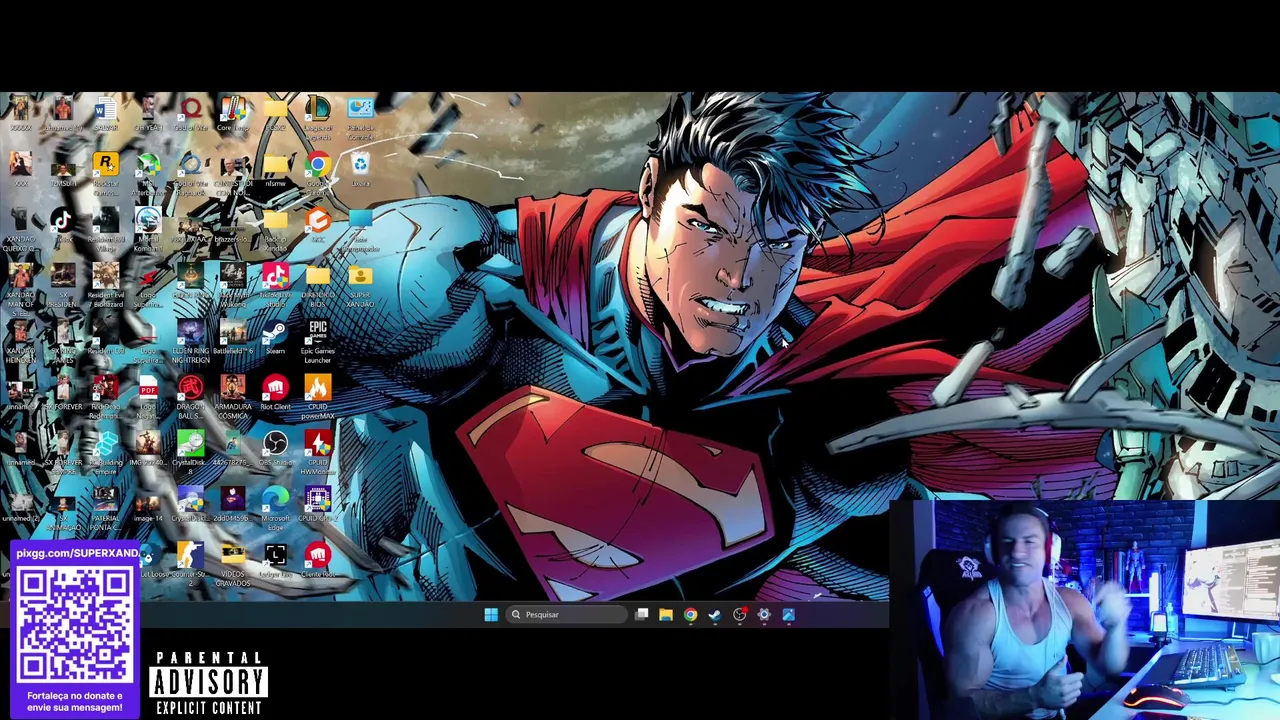
Task: Open the Core Temp desktop shortcut
Action: pos(233,113)
